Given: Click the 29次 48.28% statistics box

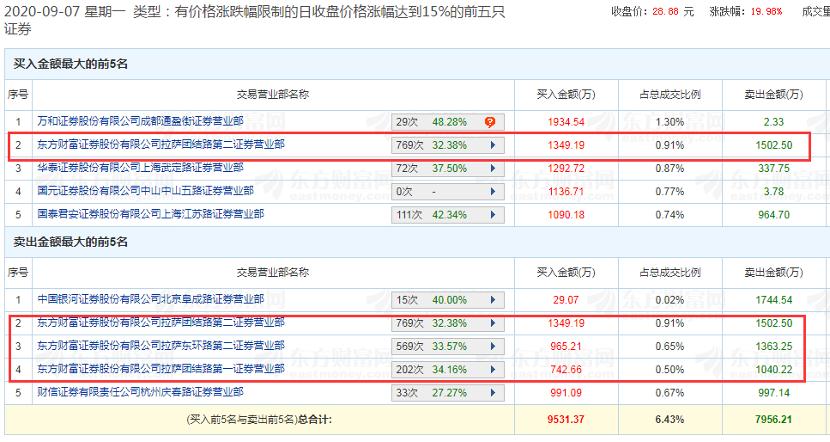Looking at the screenshot, I should [448, 122].
